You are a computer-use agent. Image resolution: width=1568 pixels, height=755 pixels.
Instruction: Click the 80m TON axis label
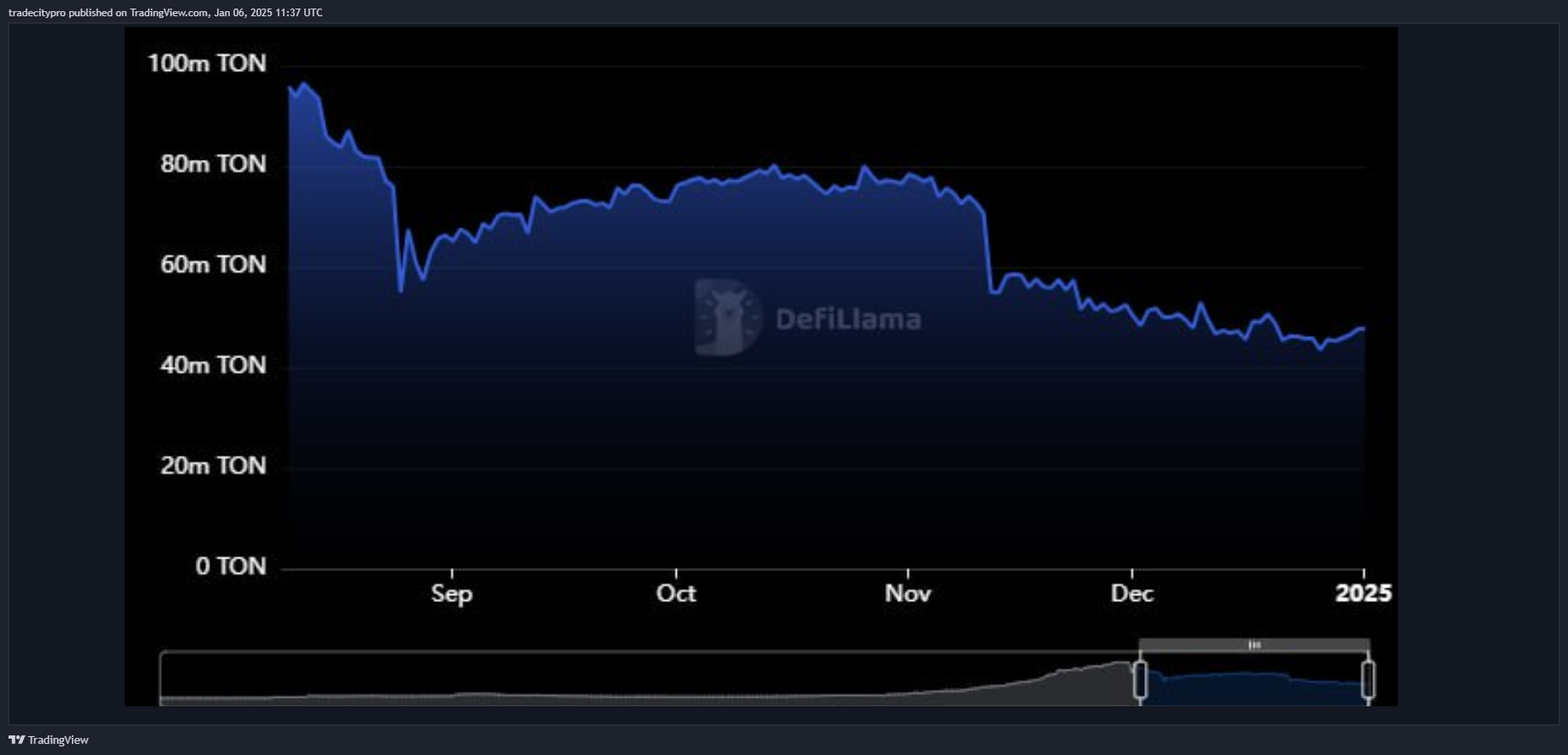[x=214, y=163]
